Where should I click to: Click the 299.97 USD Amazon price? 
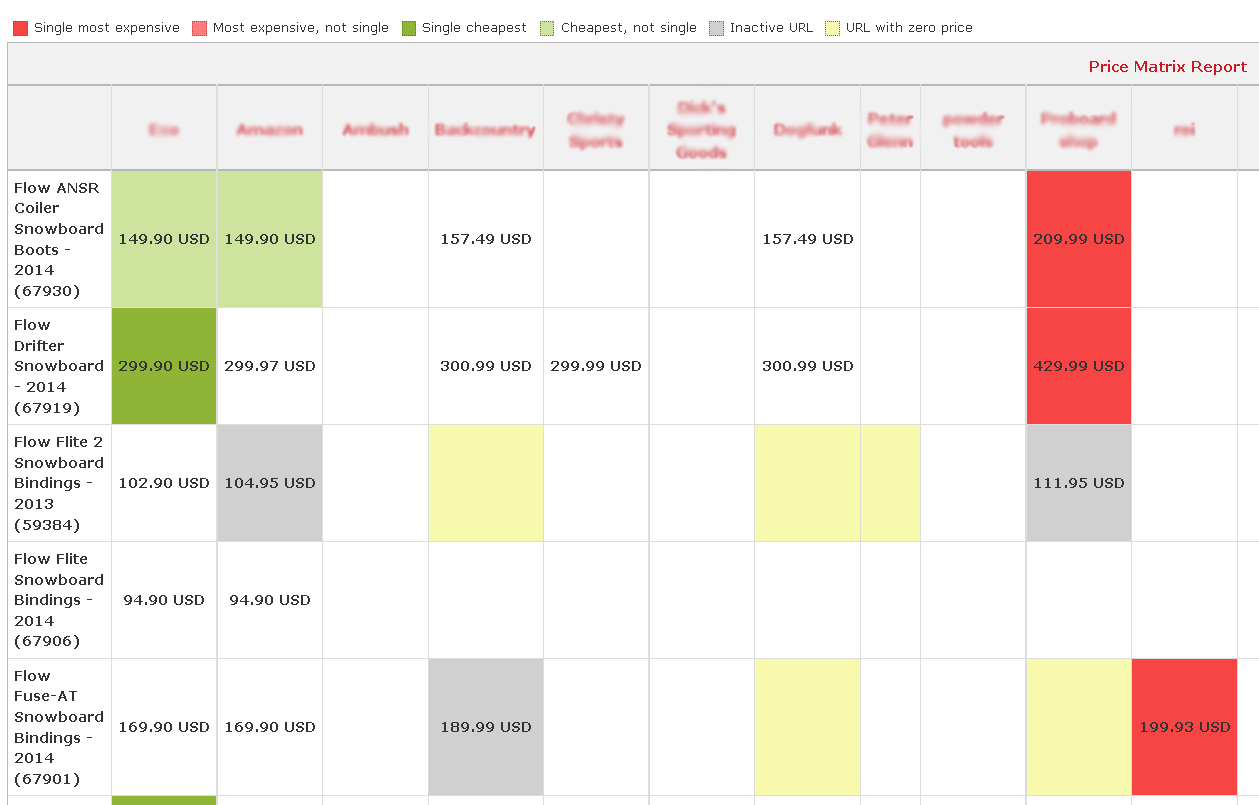[x=270, y=366]
